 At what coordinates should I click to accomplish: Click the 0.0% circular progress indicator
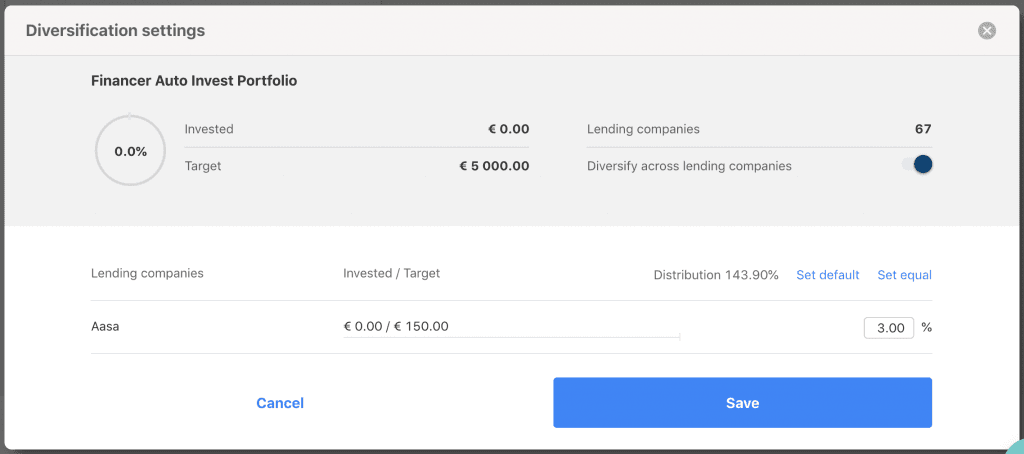130,151
